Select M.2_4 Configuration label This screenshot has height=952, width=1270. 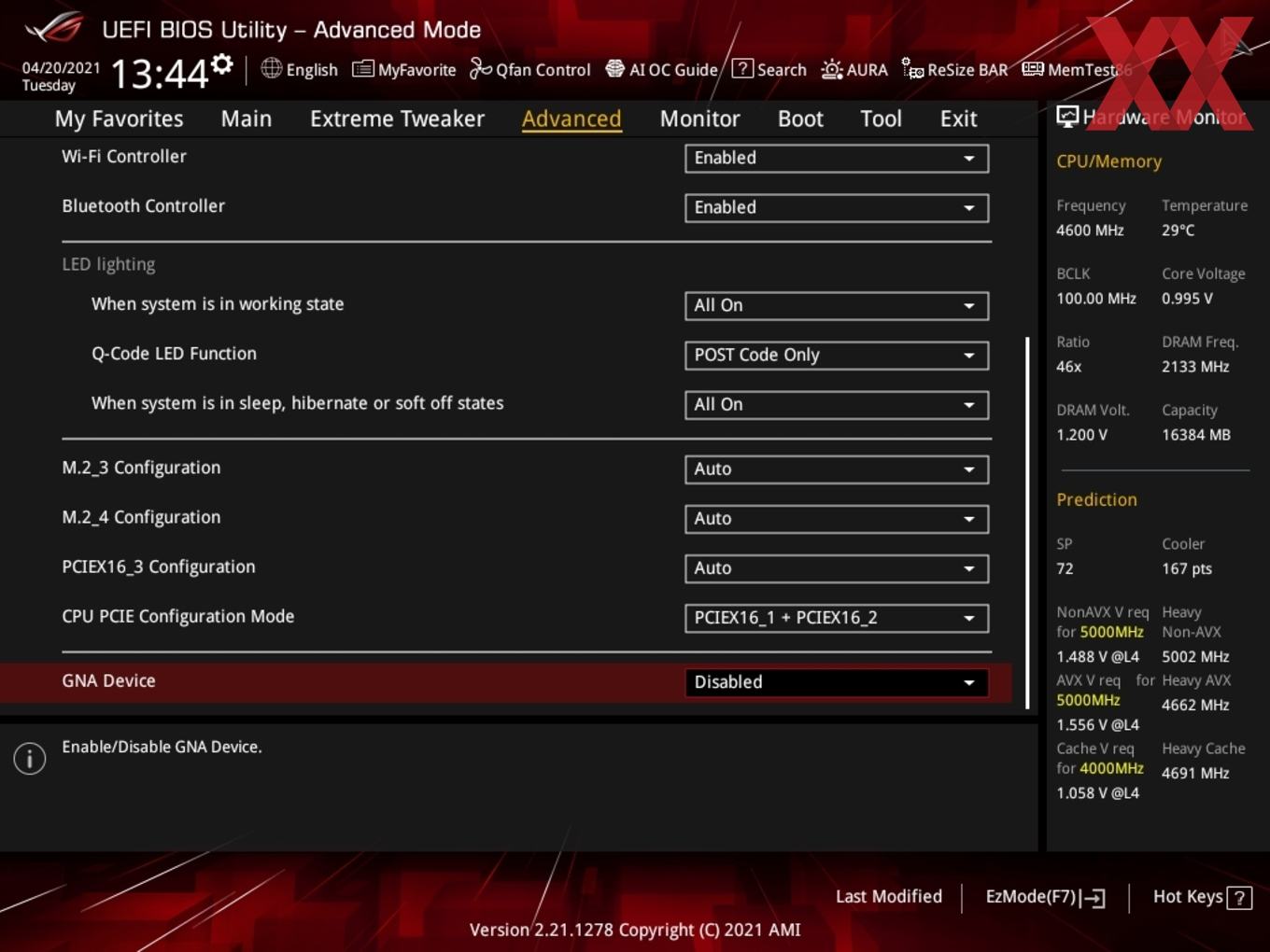tap(141, 517)
